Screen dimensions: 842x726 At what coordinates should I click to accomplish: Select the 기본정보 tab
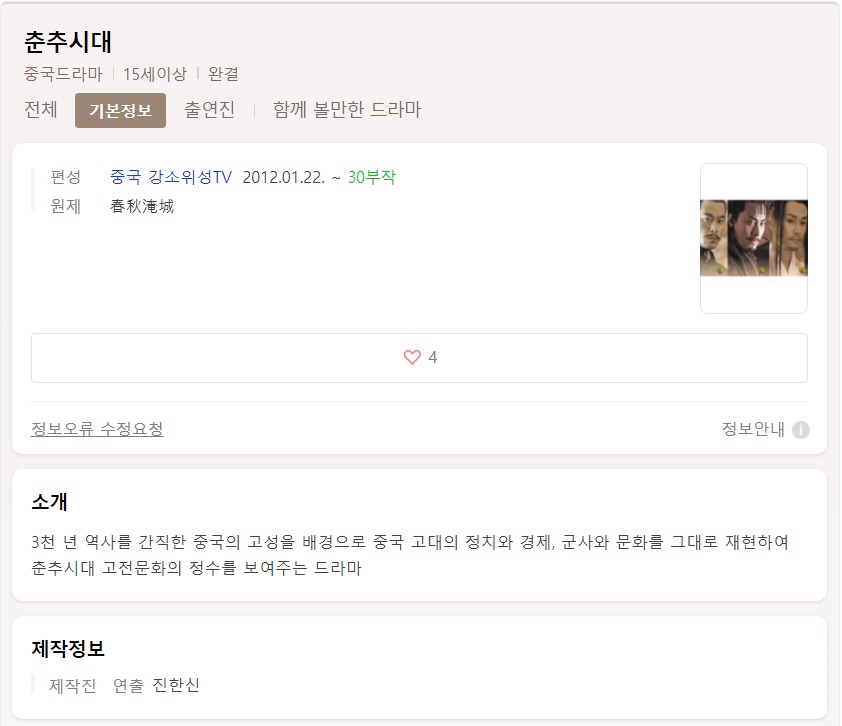coord(120,111)
